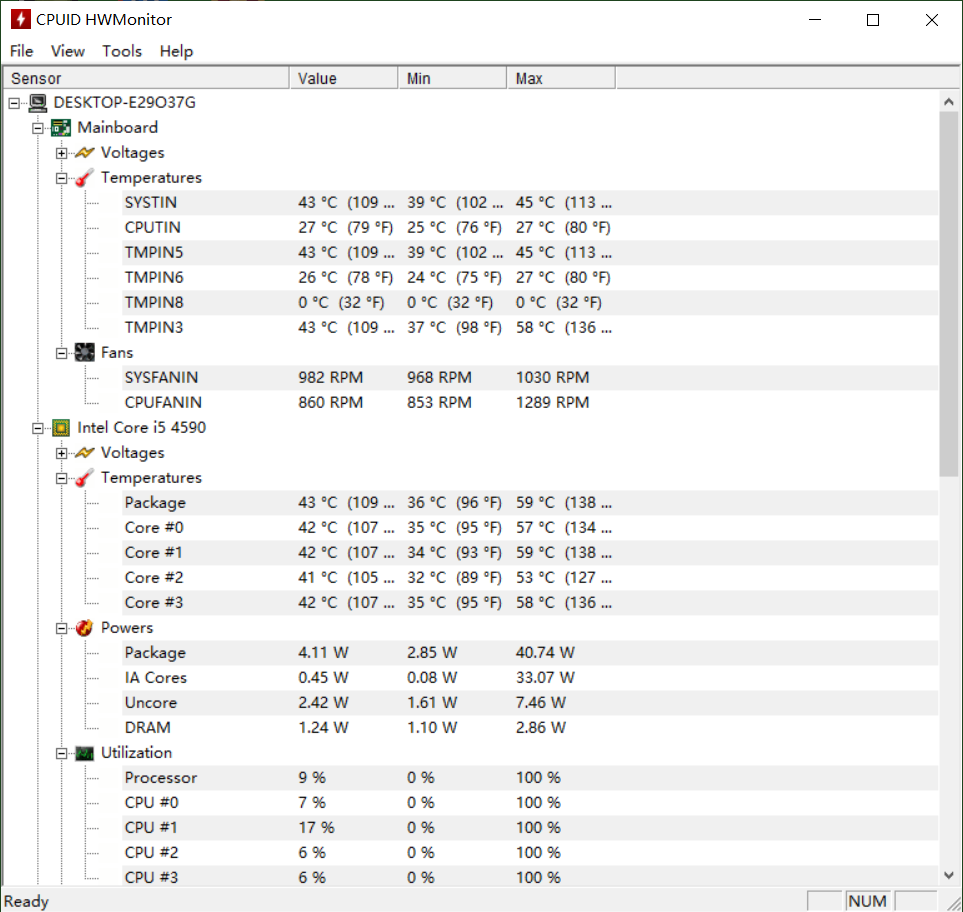Click the 982 RPM value
The height and width of the screenshot is (912, 963).
tap(330, 378)
